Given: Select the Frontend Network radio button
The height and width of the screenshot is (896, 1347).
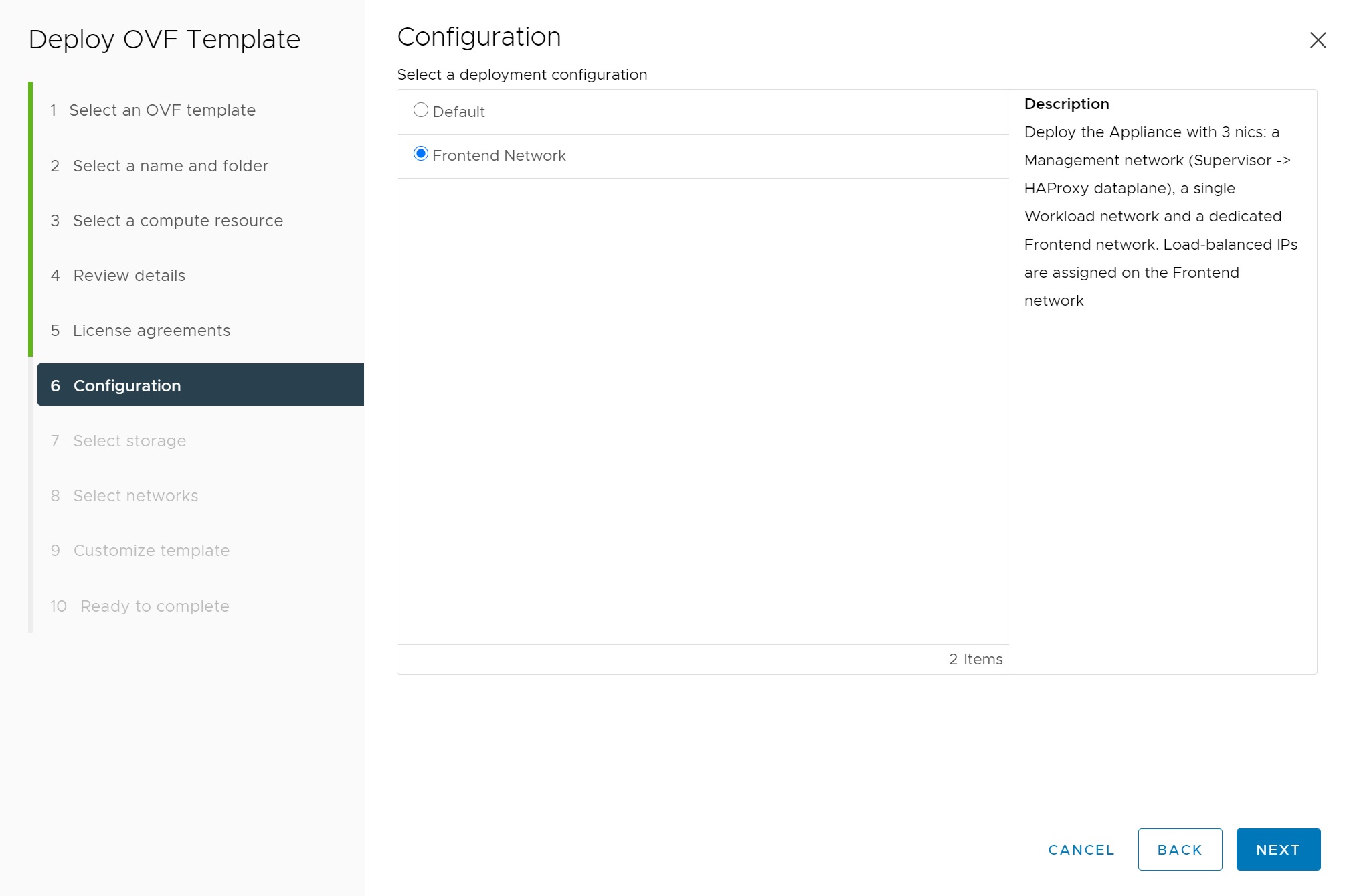Looking at the screenshot, I should [420, 155].
